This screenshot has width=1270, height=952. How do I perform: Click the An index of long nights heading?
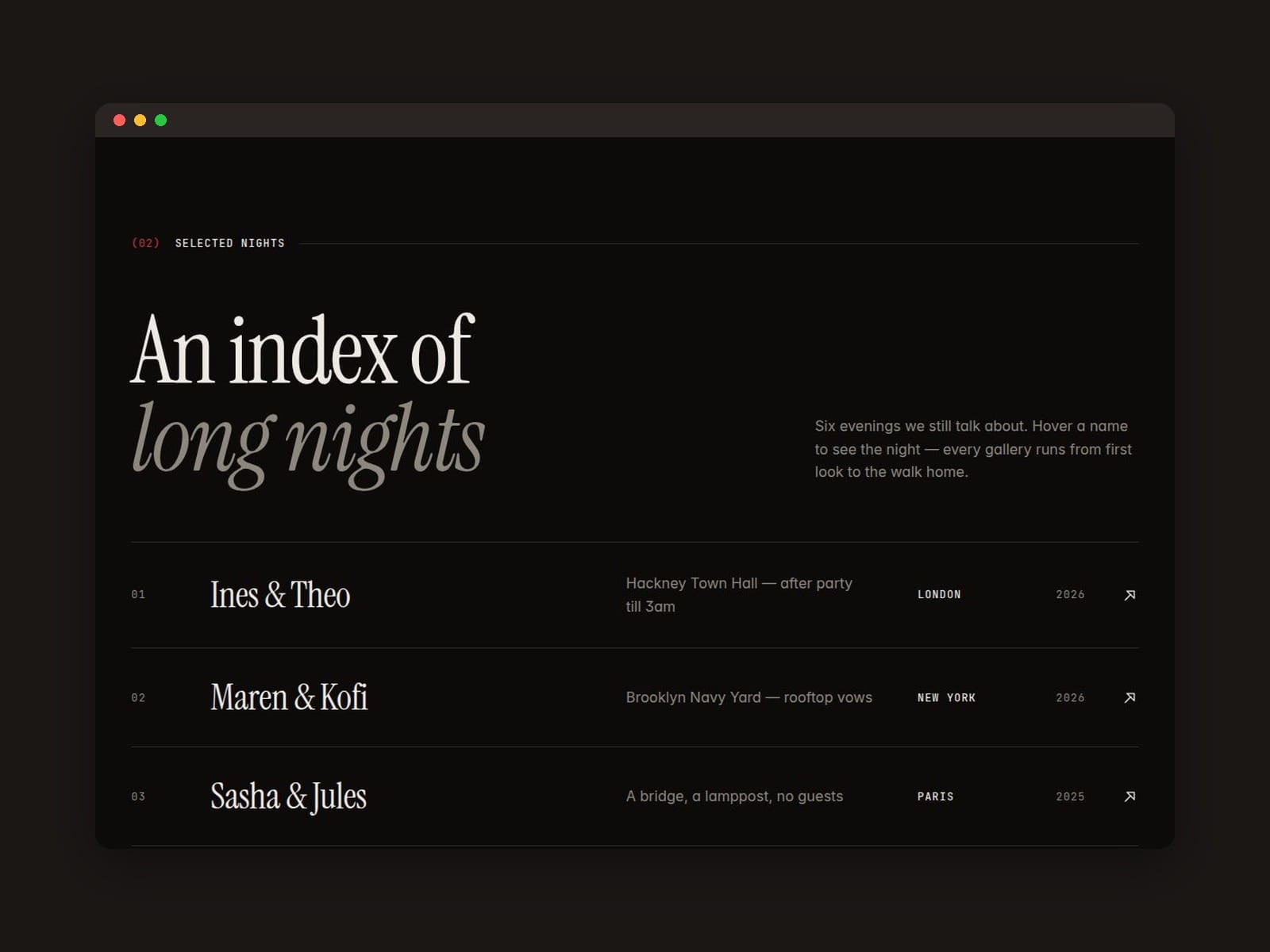coord(308,401)
